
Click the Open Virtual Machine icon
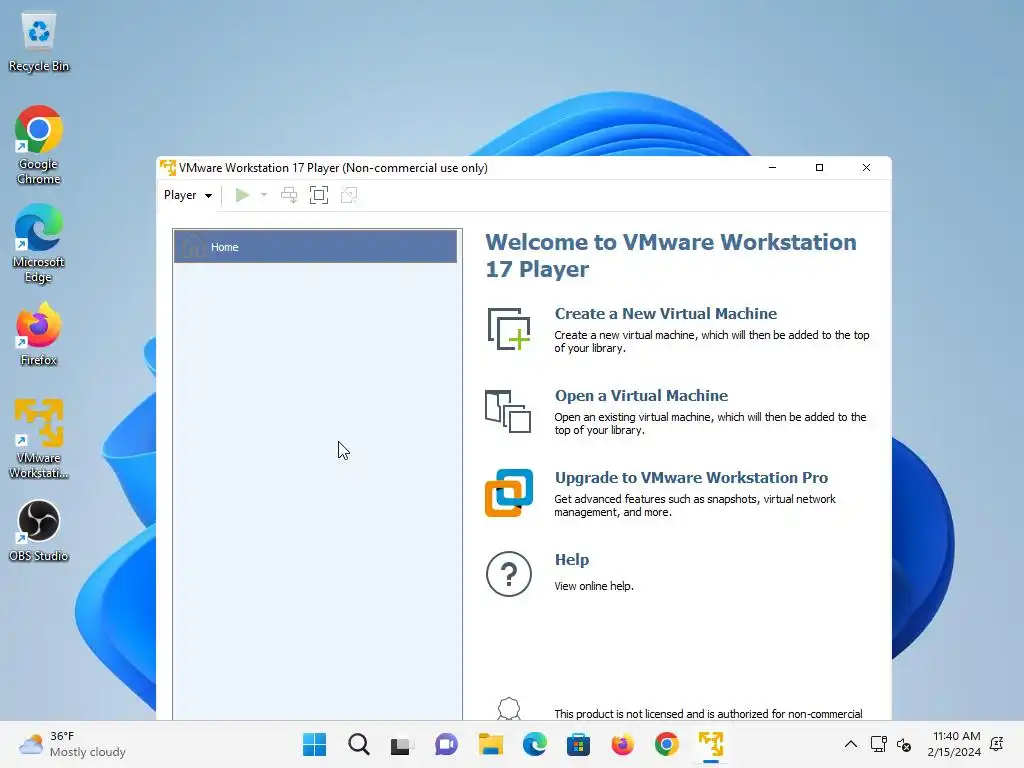tap(508, 411)
